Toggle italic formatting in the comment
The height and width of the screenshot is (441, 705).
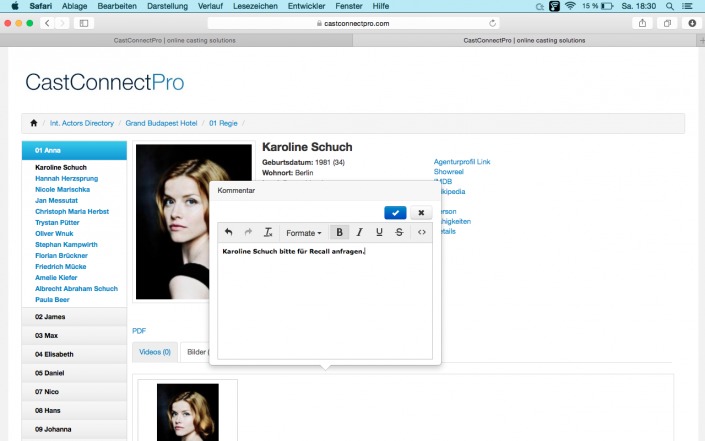pos(359,232)
